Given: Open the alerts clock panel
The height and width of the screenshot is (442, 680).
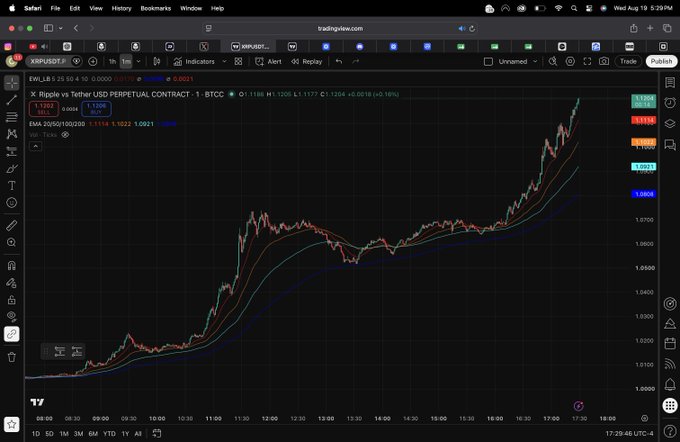Looking at the screenshot, I should coord(670,103).
